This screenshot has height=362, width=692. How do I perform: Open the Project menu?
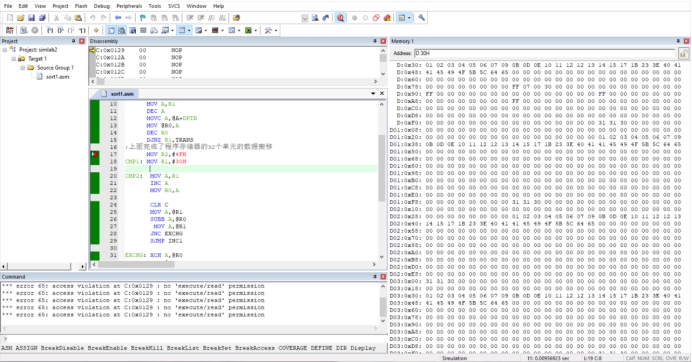60,6
